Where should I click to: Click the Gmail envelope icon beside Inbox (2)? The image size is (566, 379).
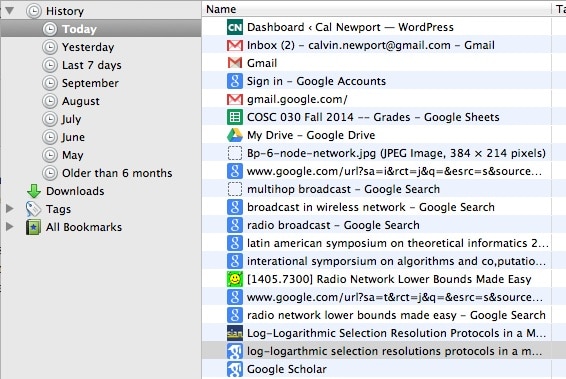(x=235, y=45)
